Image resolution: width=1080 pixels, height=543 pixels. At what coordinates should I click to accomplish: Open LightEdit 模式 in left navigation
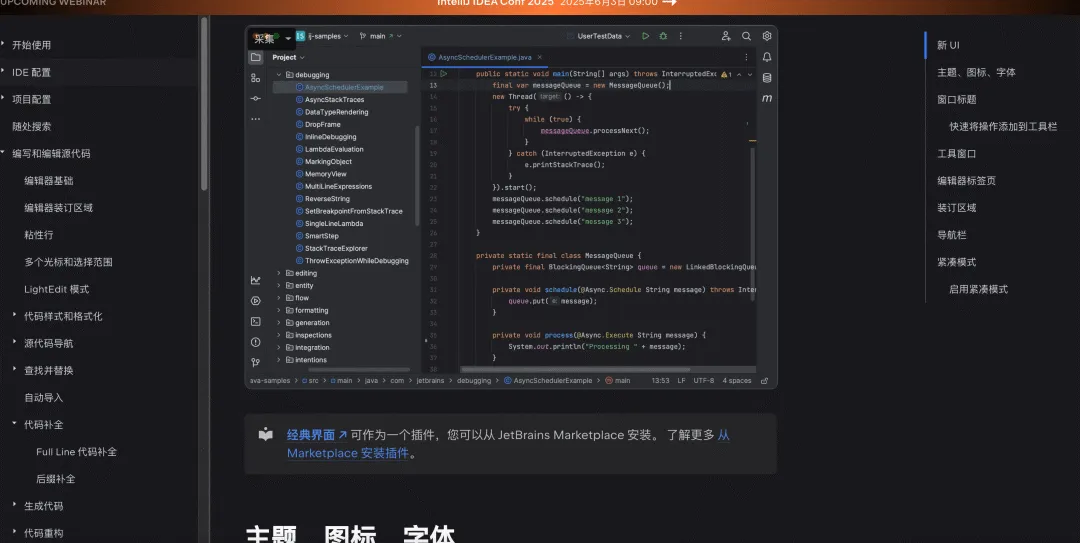56,289
